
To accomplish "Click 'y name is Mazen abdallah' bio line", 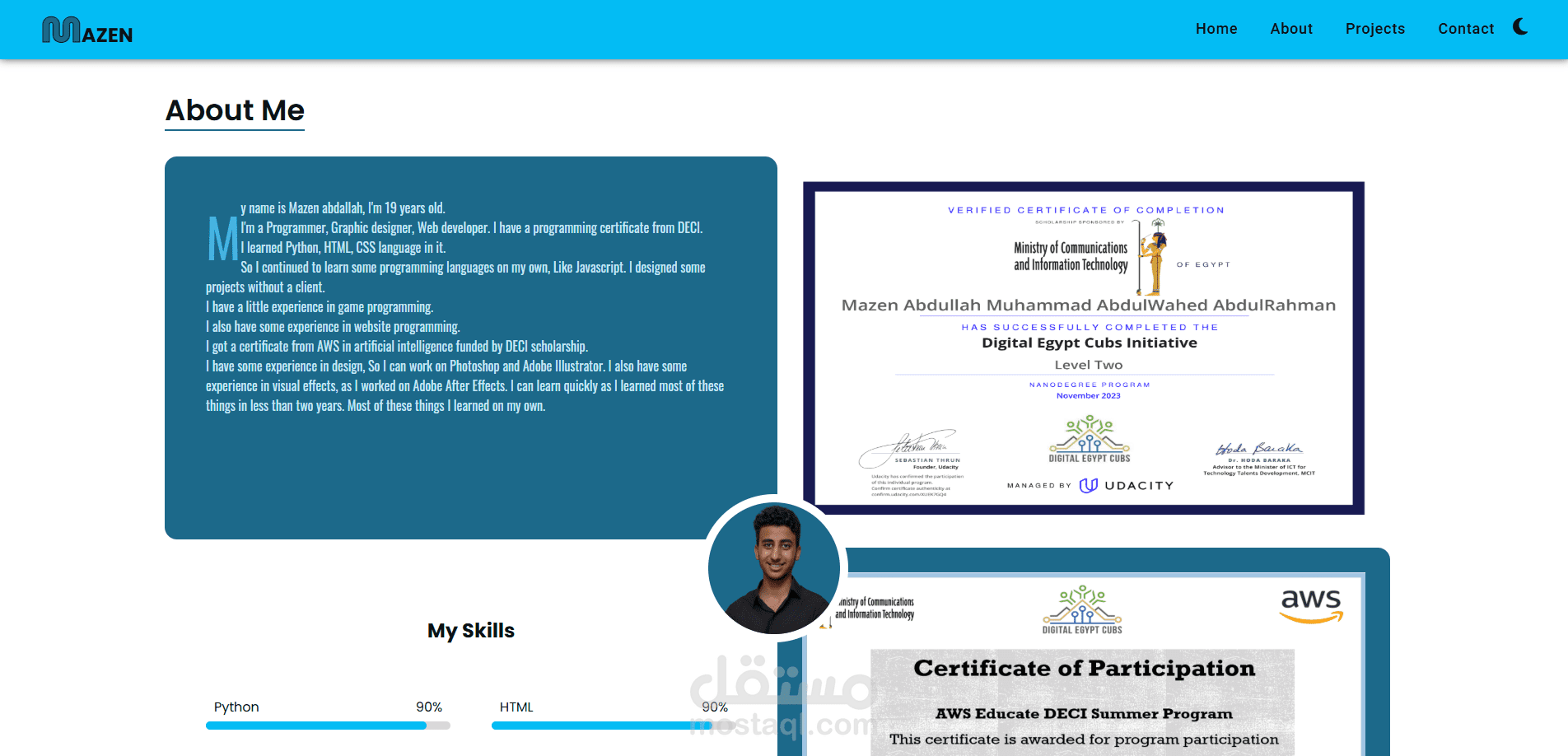I will (343, 208).
